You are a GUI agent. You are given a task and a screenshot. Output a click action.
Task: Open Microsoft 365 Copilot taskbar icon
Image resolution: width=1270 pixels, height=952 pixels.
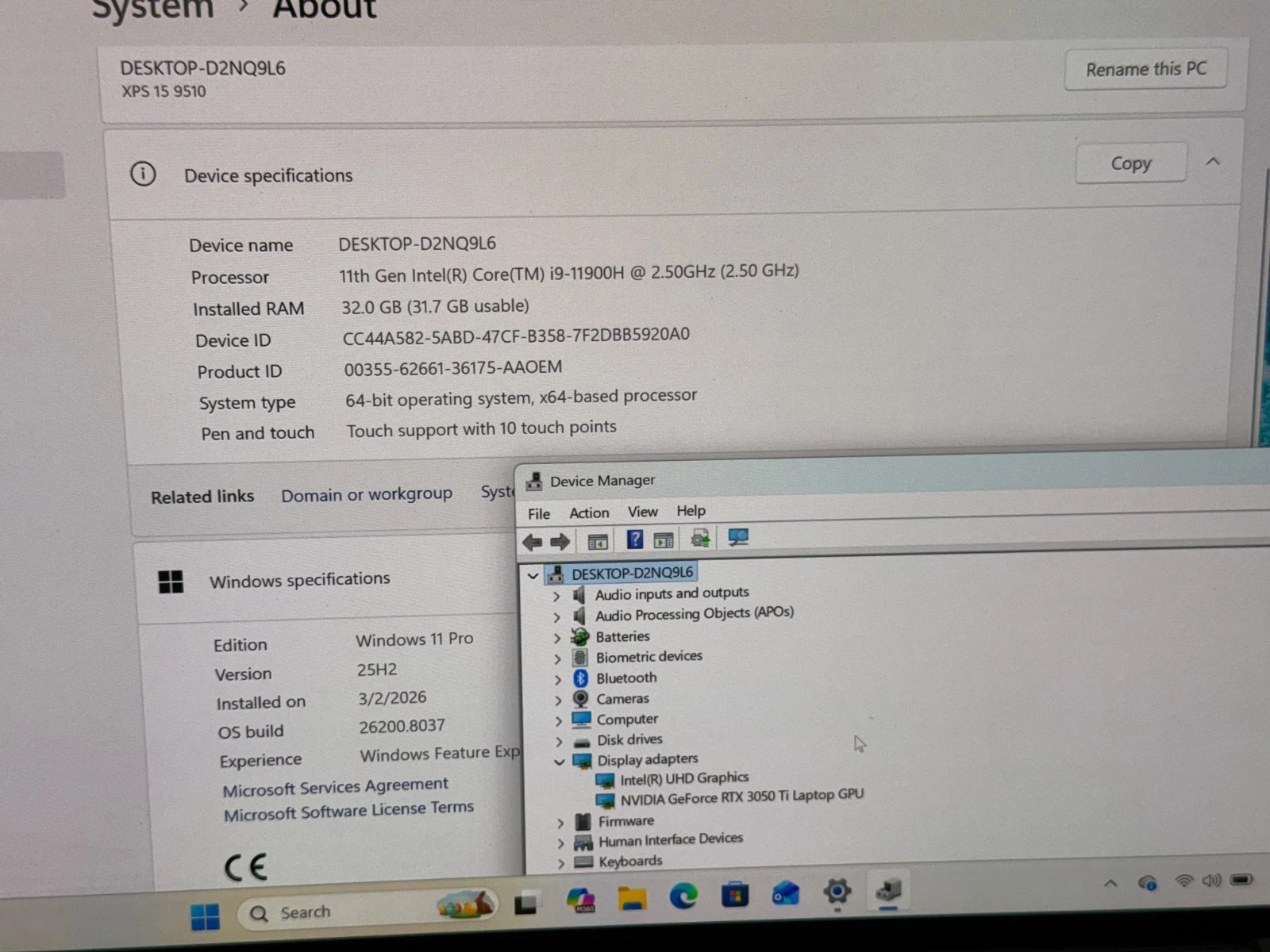(581, 900)
